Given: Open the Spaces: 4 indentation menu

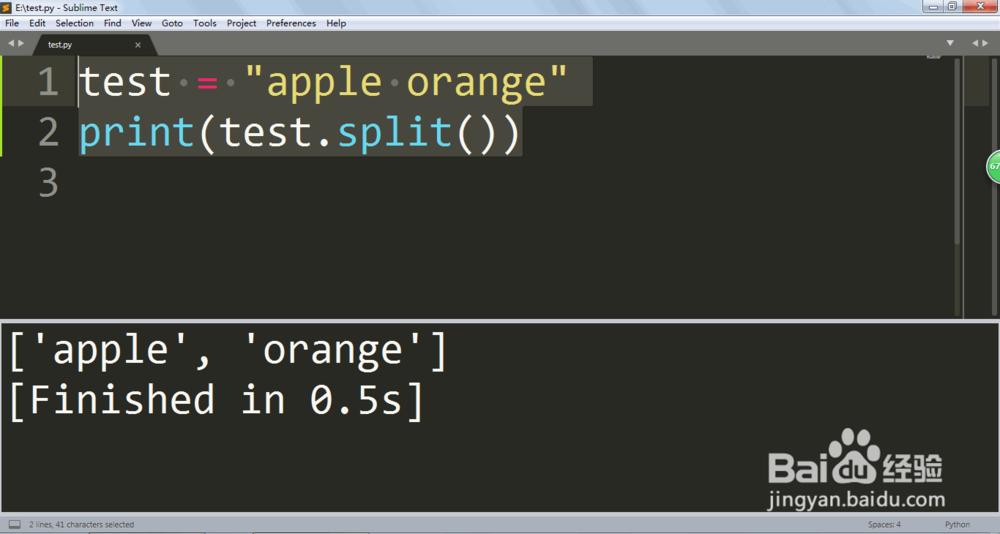Looking at the screenshot, I should click(884, 524).
